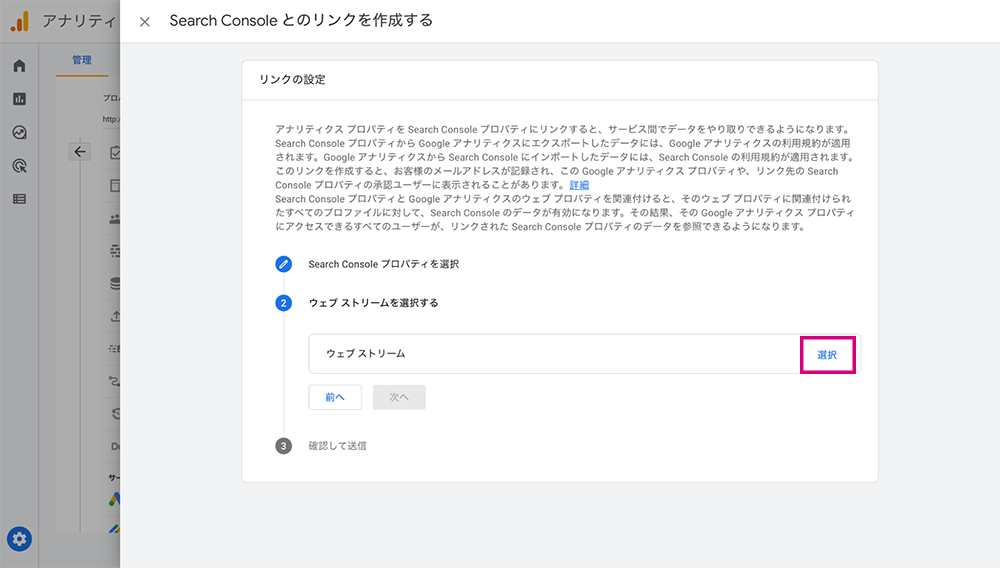Screen dimensions: 1000x569
Task: Open the Admin gear icon
Action: [x=19, y=539]
